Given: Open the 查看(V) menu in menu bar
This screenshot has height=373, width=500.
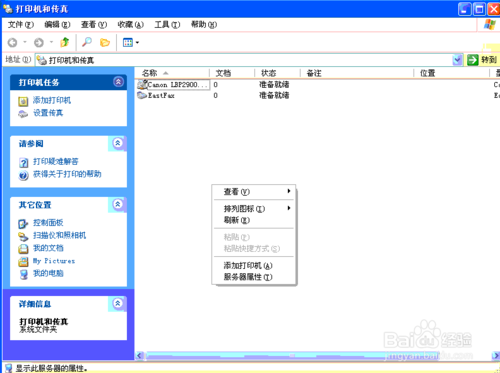Looking at the screenshot, I should click(94, 25).
